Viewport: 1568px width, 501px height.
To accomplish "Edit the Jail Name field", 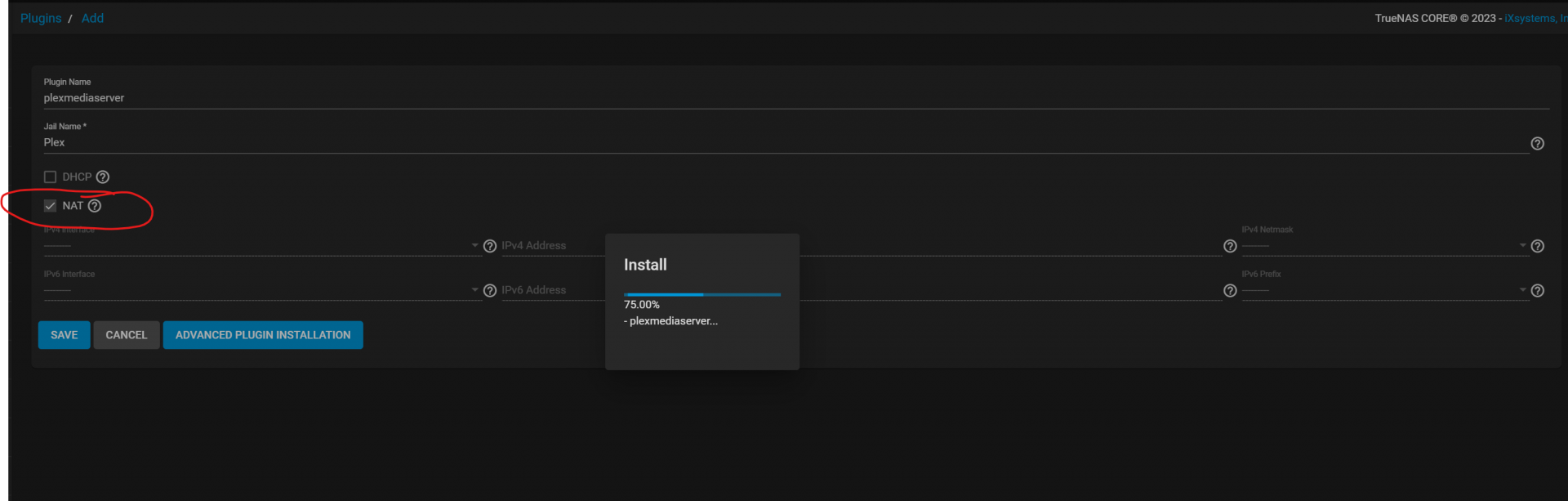I will 786,142.
